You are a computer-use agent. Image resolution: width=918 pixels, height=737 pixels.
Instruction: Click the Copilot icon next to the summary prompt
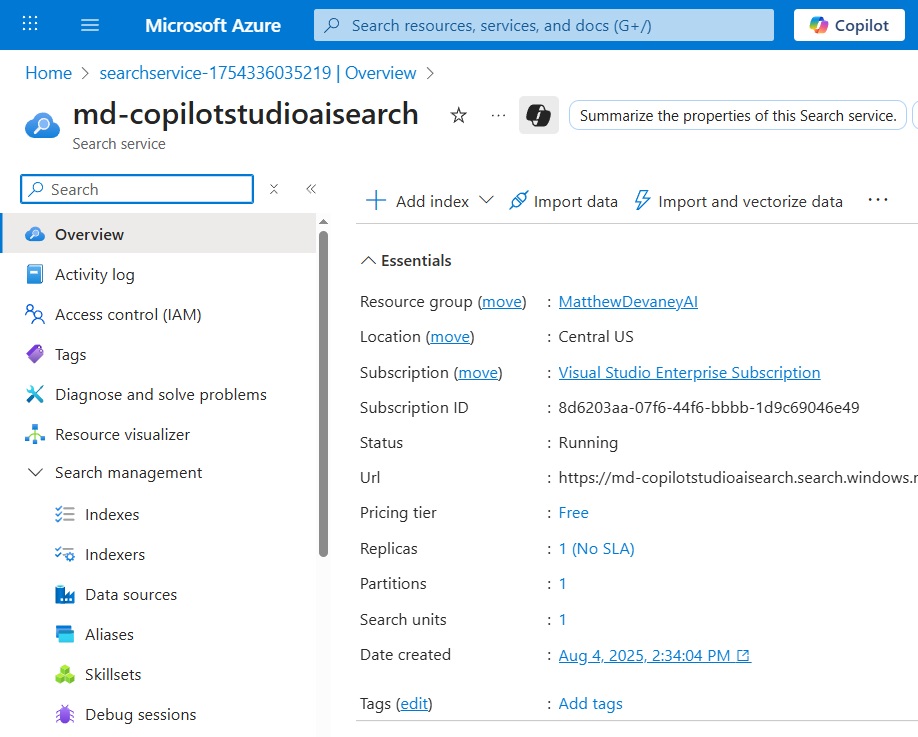(538, 115)
